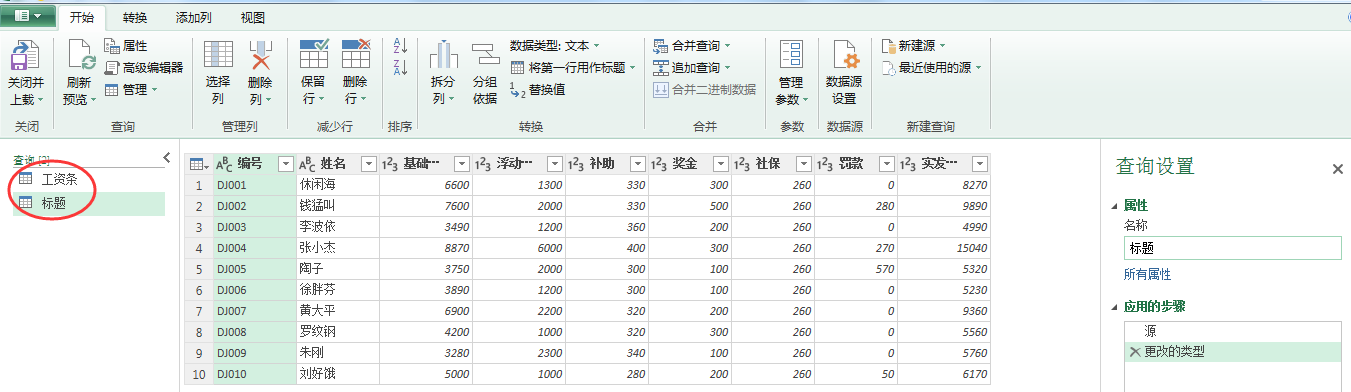Image resolution: width=1351 pixels, height=392 pixels.
Task: Click Use First Row as Headers (将第一行用作标题)
Action: tap(572, 68)
